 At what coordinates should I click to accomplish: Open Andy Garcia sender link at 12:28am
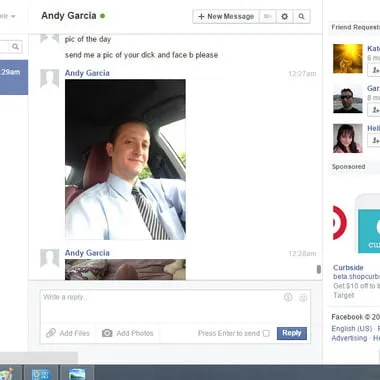tap(87, 253)
